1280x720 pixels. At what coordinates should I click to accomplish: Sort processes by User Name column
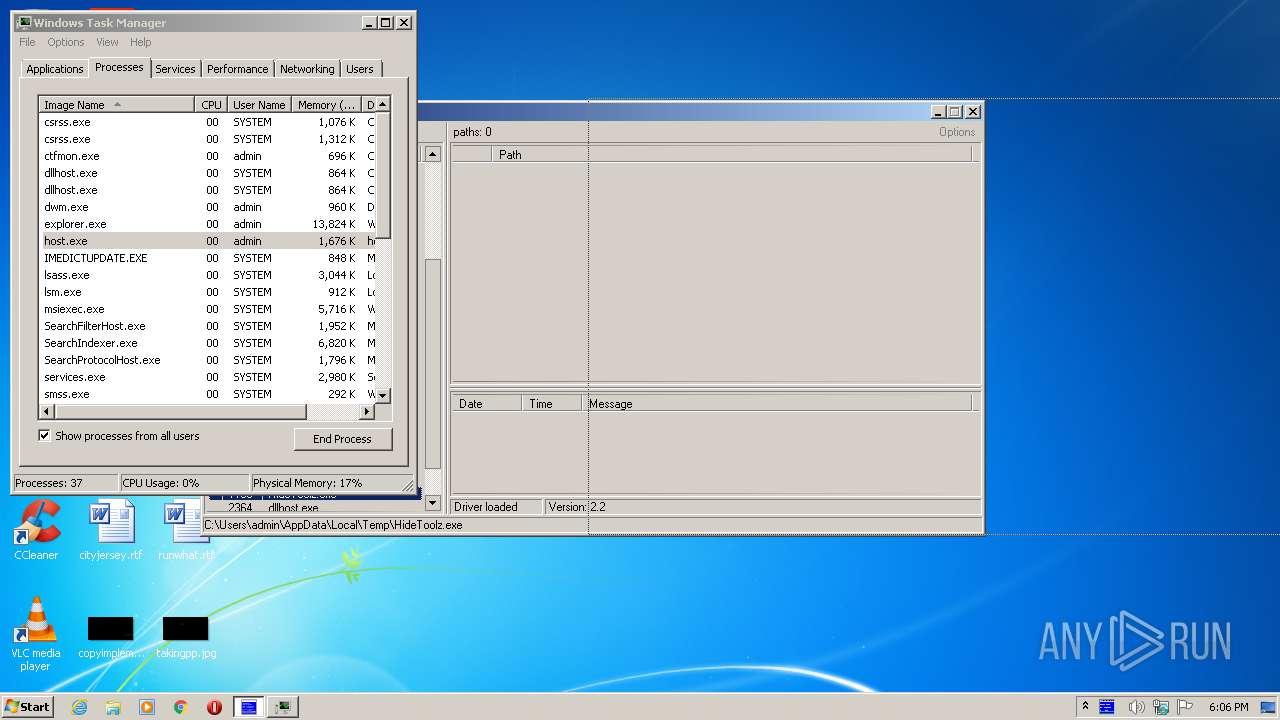pyautogui.click(x=259, y=105)
